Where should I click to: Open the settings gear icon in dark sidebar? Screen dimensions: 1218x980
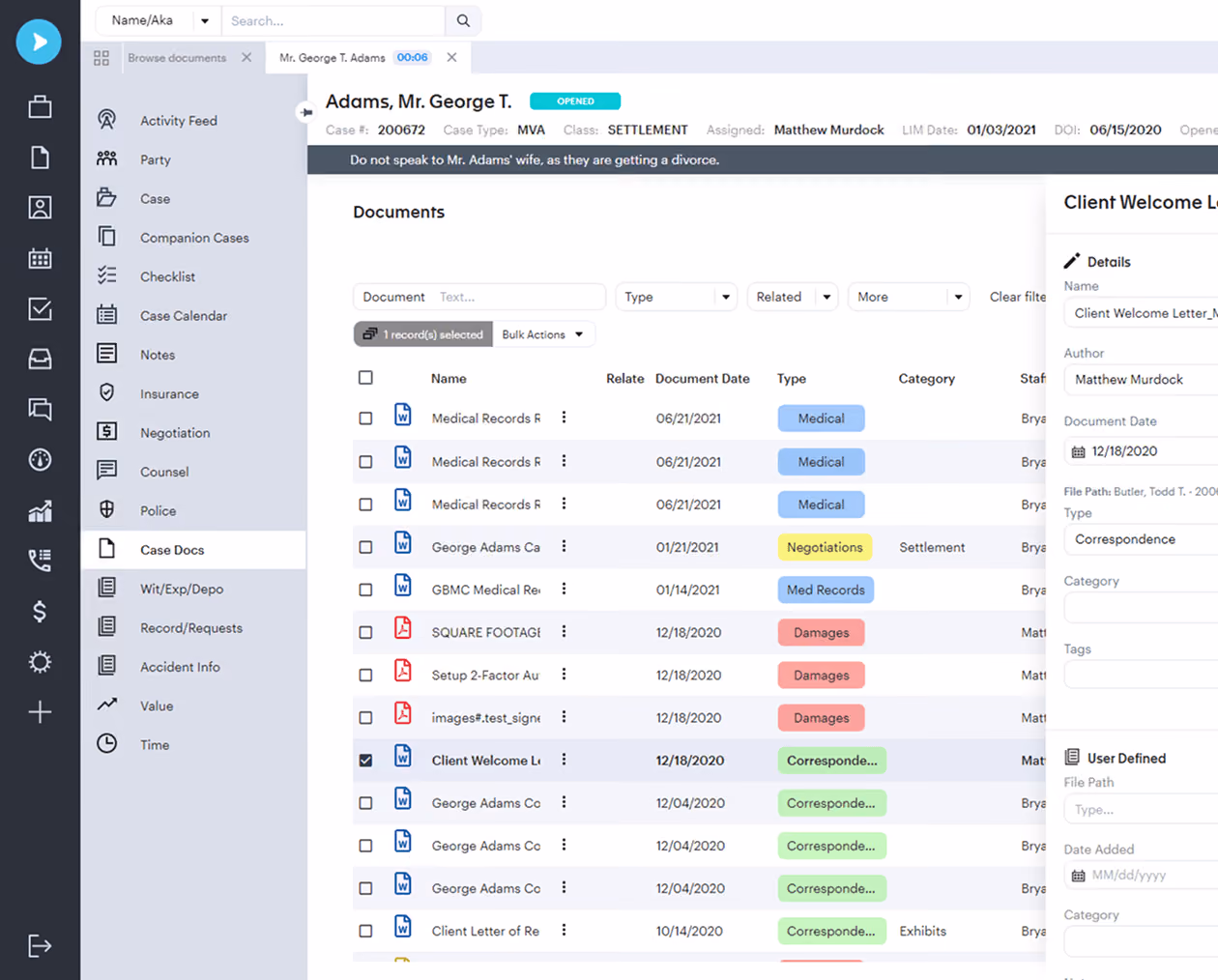[40, 662]
